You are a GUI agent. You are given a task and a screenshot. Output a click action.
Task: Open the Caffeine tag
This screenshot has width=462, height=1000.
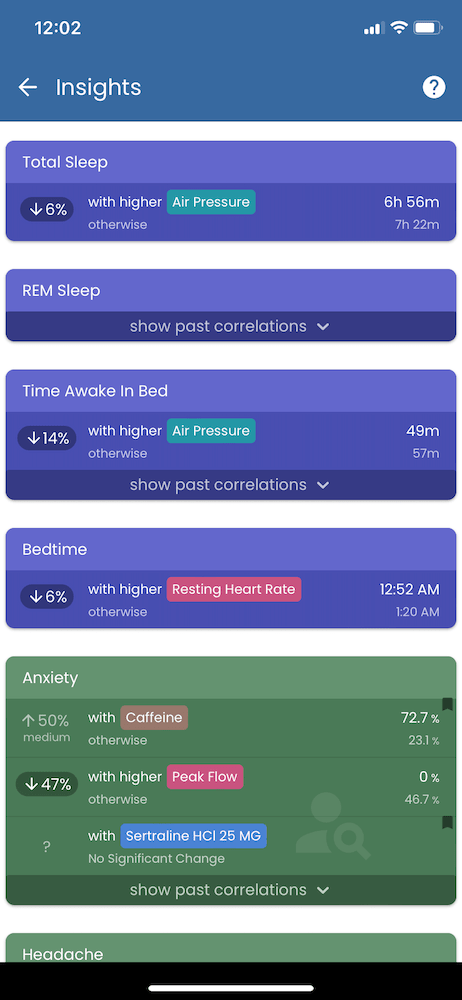click(x=154, y=717)
